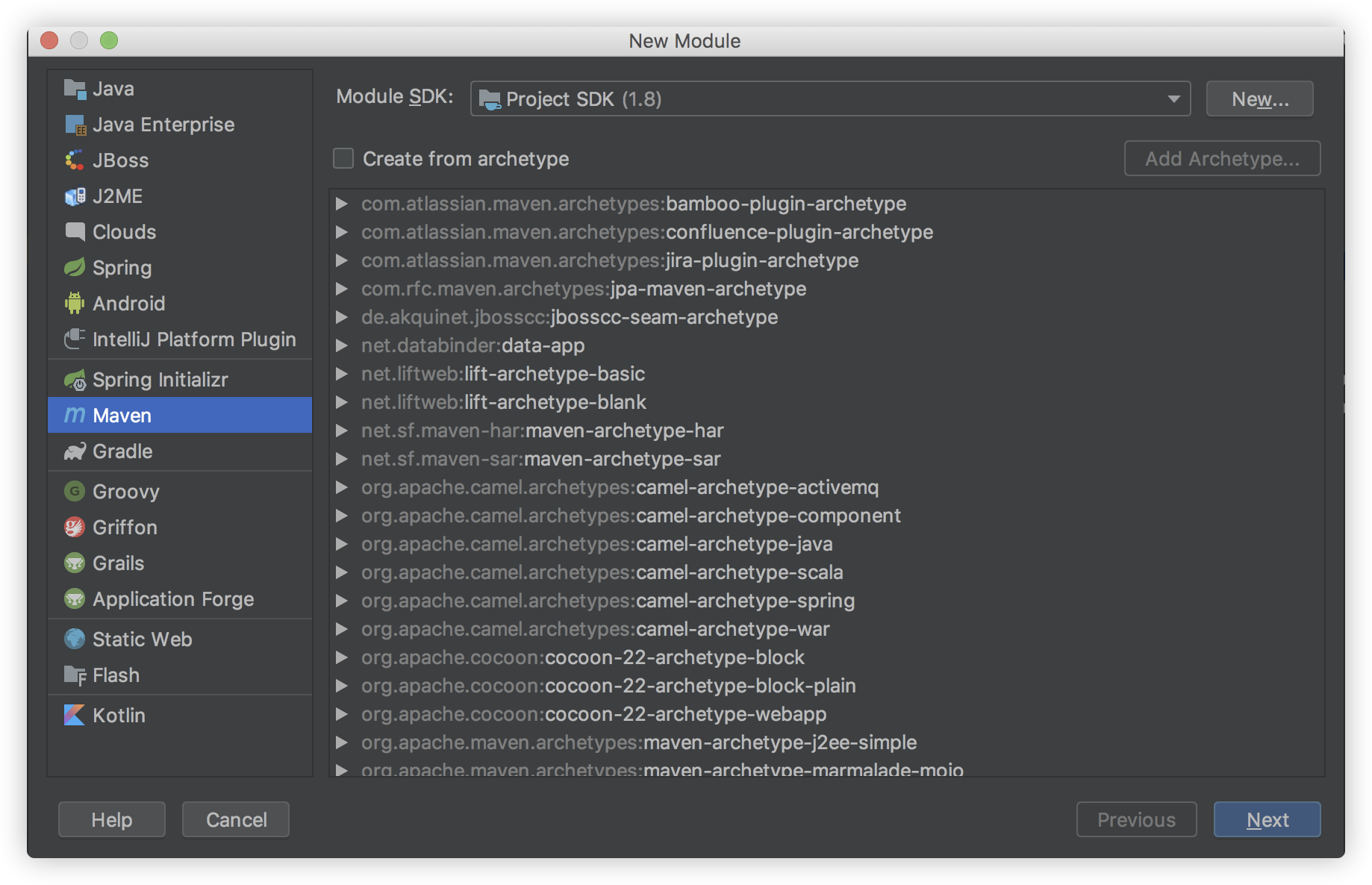Select the Maven m icon
The height and width of the screenshot is (885, 1372).
(x=75, y=416)
